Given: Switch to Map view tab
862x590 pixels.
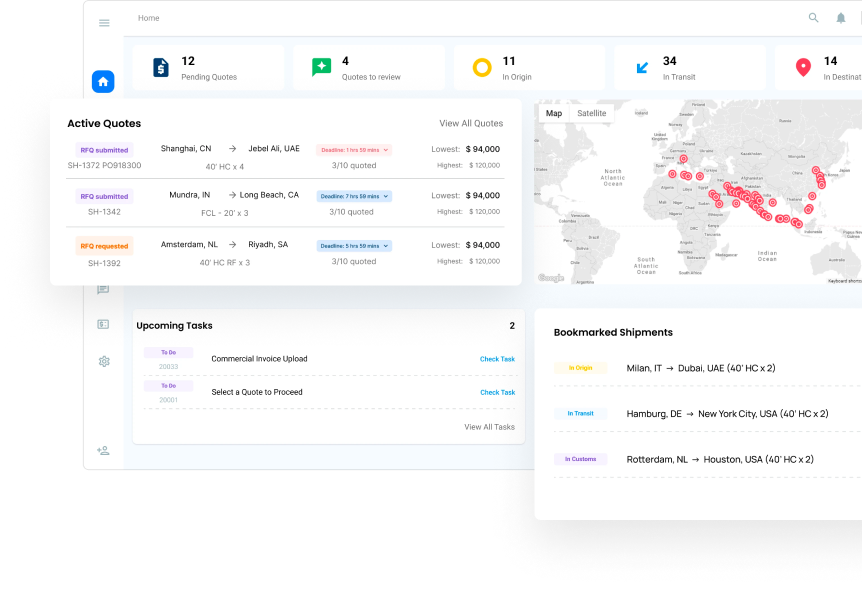Looking at the screenshot, I should pyautogui.click(x=554, y=113).
